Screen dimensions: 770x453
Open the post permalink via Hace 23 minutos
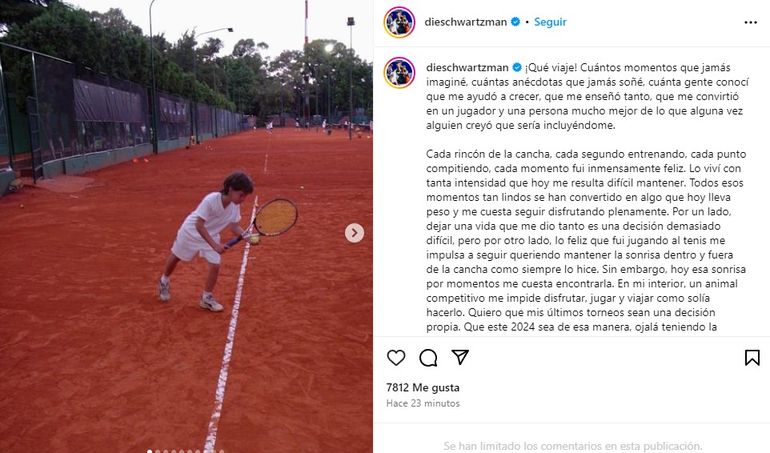tap(423, 403)
